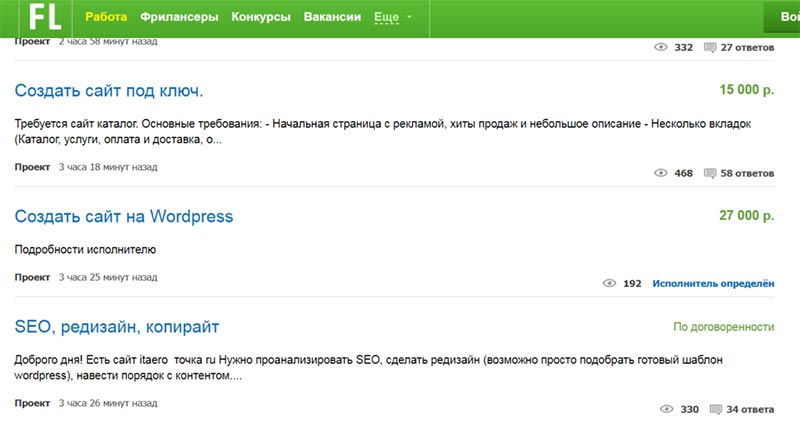
Task: Click comment bubble icon next to 34 ответа
Action: tap(717, 409)
